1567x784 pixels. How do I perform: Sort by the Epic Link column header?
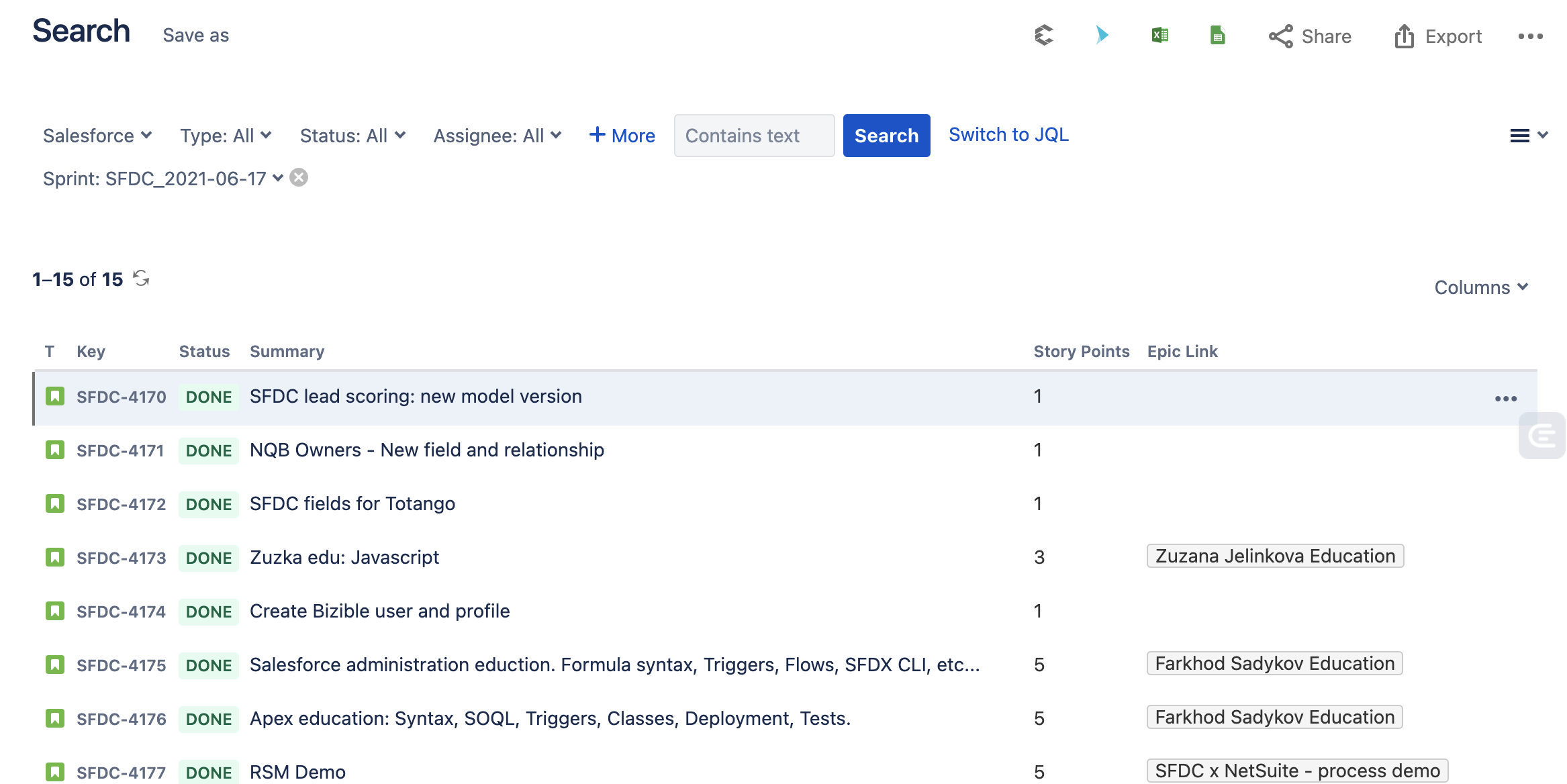[x=1182, y=352]
